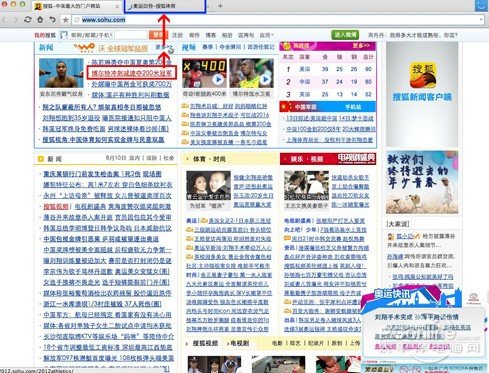Open the 应用 dropdown menu
The image size is (489, 373).
pos(266,35)
